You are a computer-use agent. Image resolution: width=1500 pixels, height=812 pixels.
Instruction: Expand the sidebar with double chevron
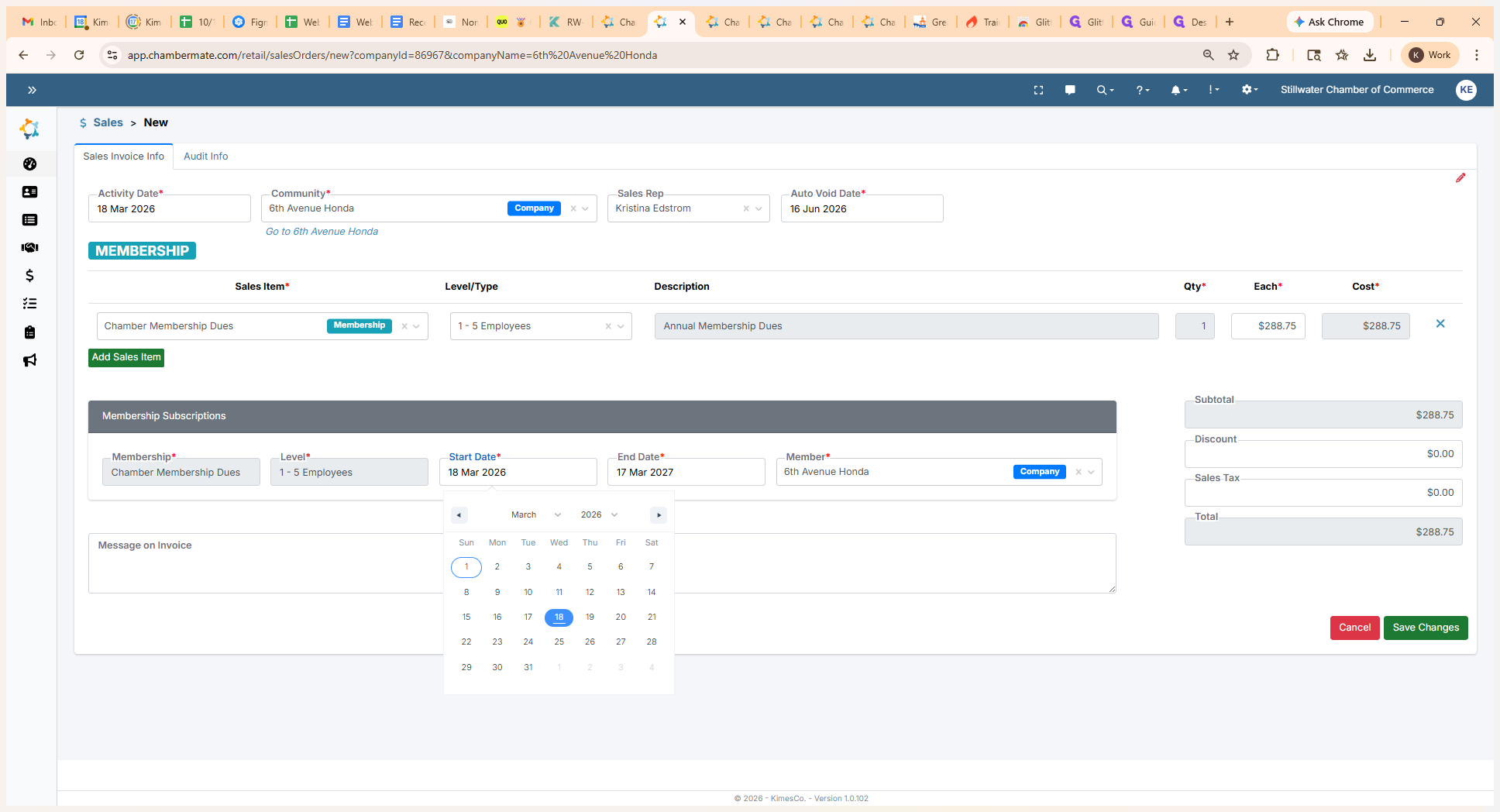pyautogui.click(x=32, y=90)
